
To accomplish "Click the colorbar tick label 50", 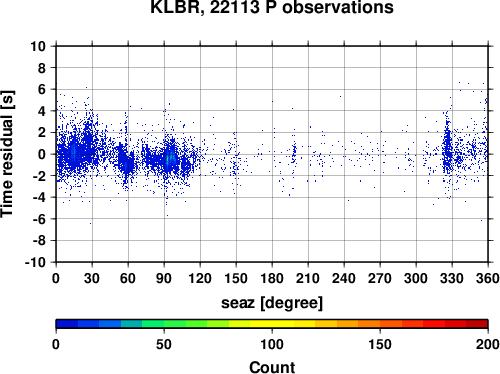I will pyautogui.click(x=164, y=344).
